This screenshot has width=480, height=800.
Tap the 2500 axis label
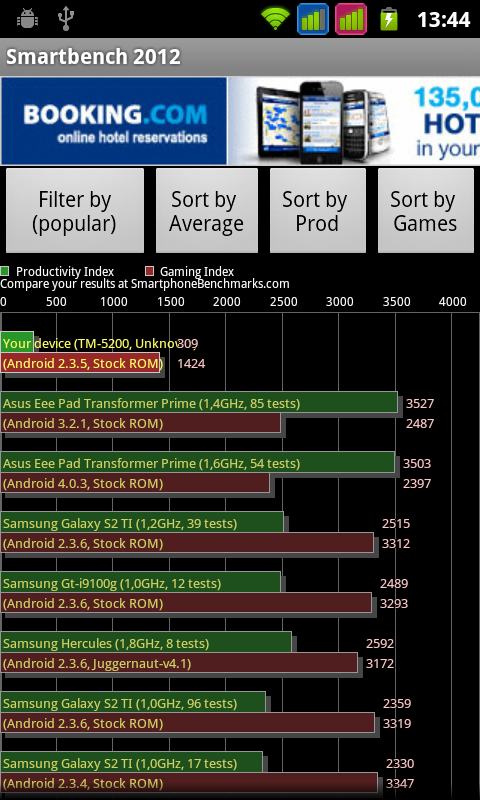[x=283, y=302]
